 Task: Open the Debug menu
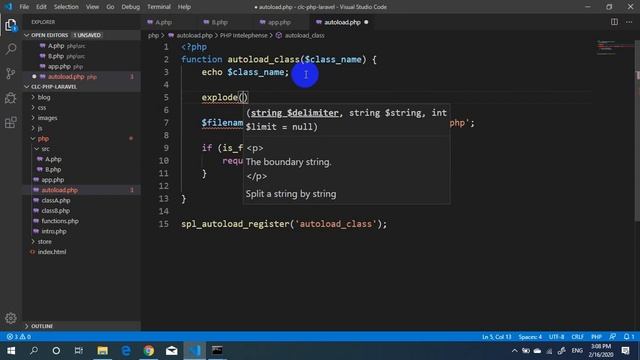coord(131,7)
